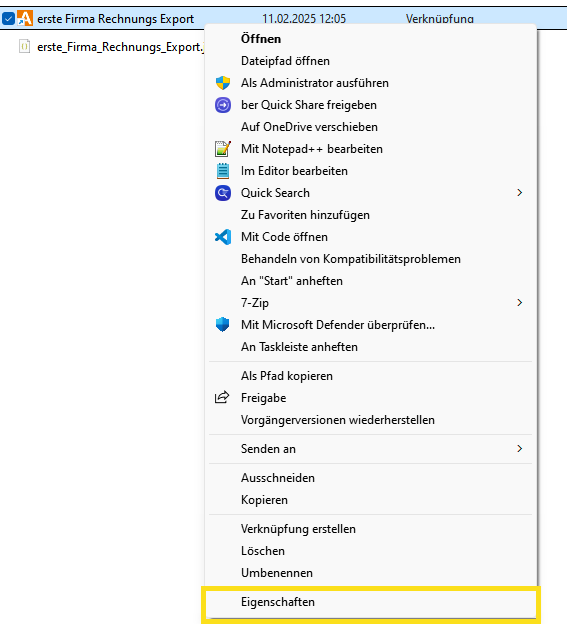567x624 pixels.
Task: Select ber Quick Share freigeben
Action: (370, 105)
